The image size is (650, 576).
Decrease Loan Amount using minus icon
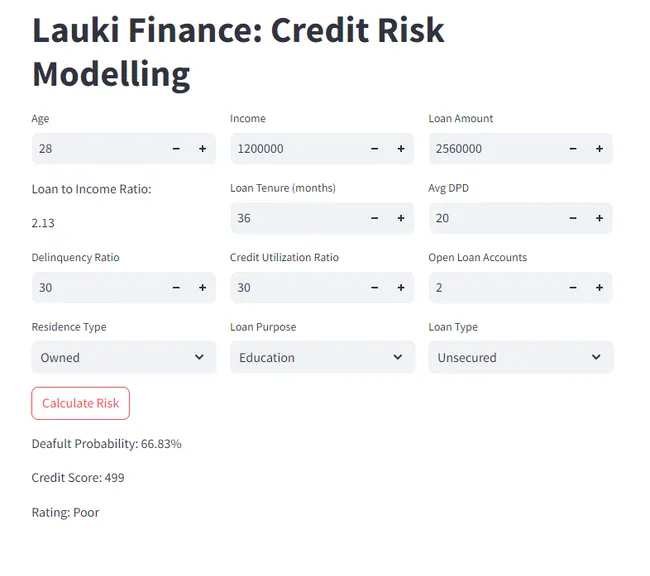(x=573, y=149)
